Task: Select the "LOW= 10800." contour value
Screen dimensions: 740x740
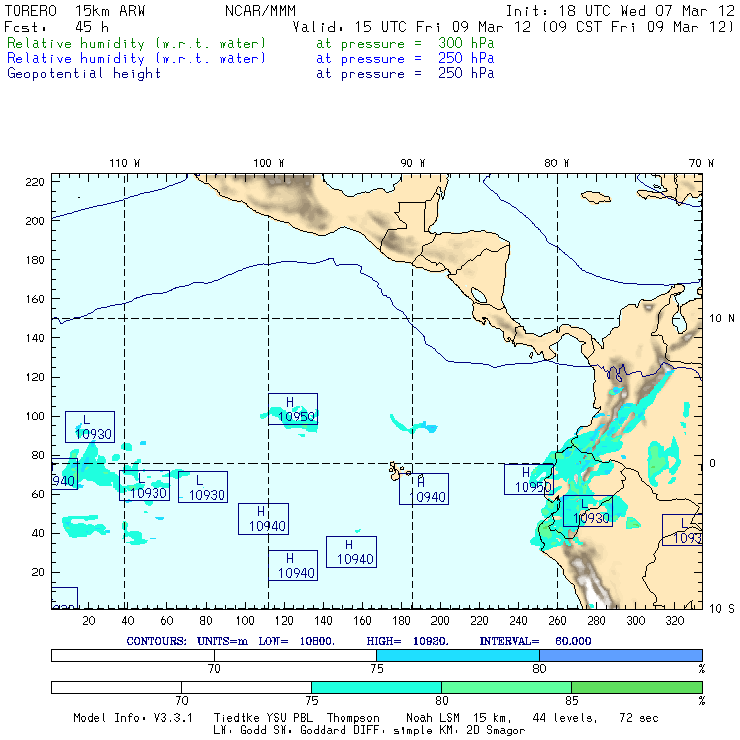Action: [296, 641]
